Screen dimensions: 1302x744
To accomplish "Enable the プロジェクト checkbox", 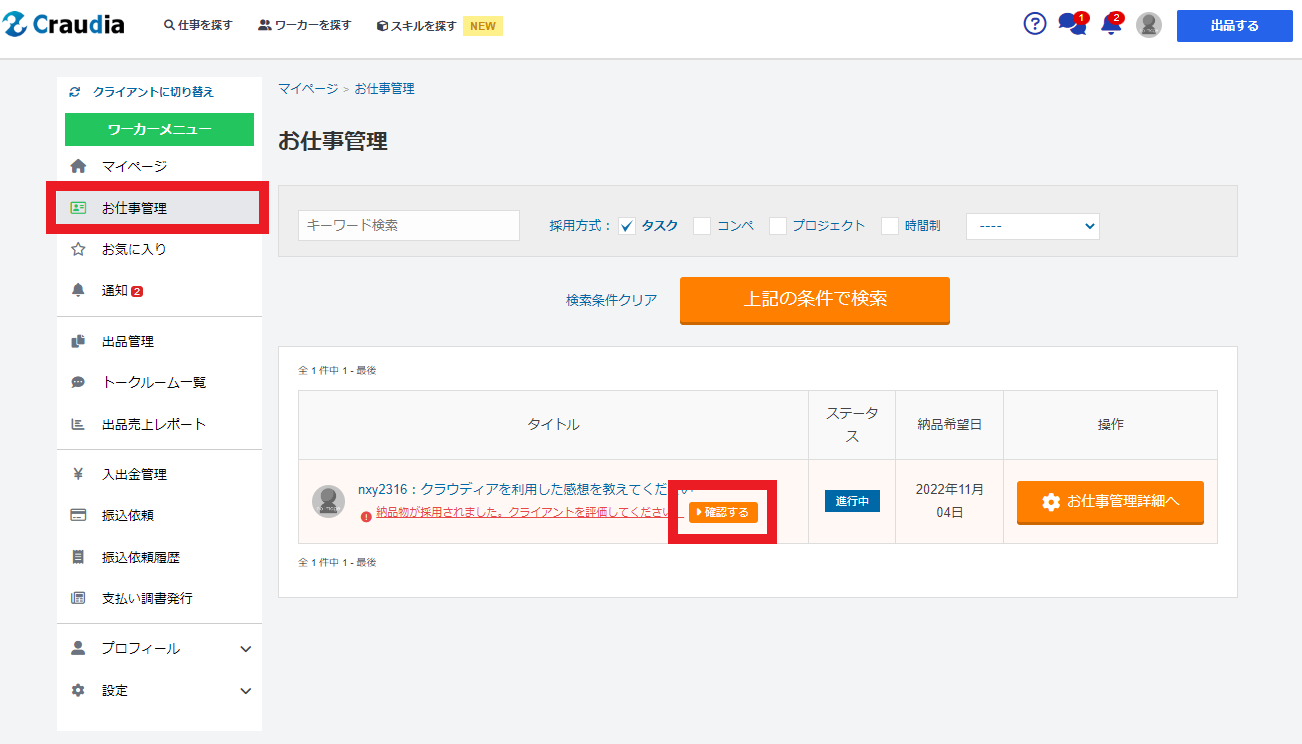I will pyautogui.click(x=778, y=226).
